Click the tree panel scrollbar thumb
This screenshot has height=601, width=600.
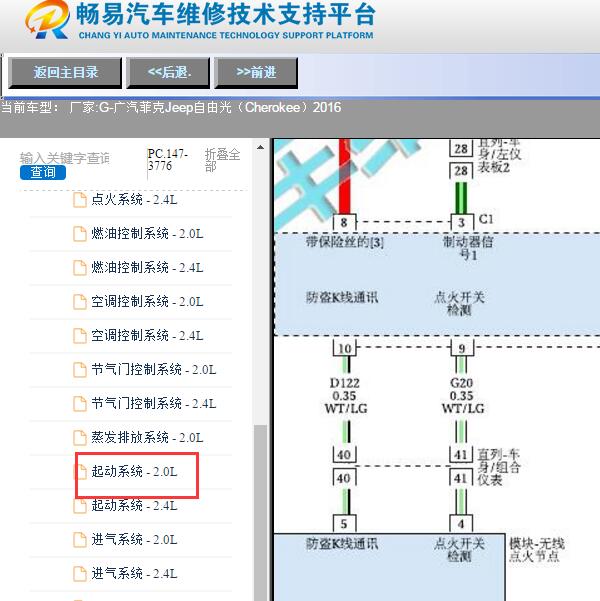(260, 513)
